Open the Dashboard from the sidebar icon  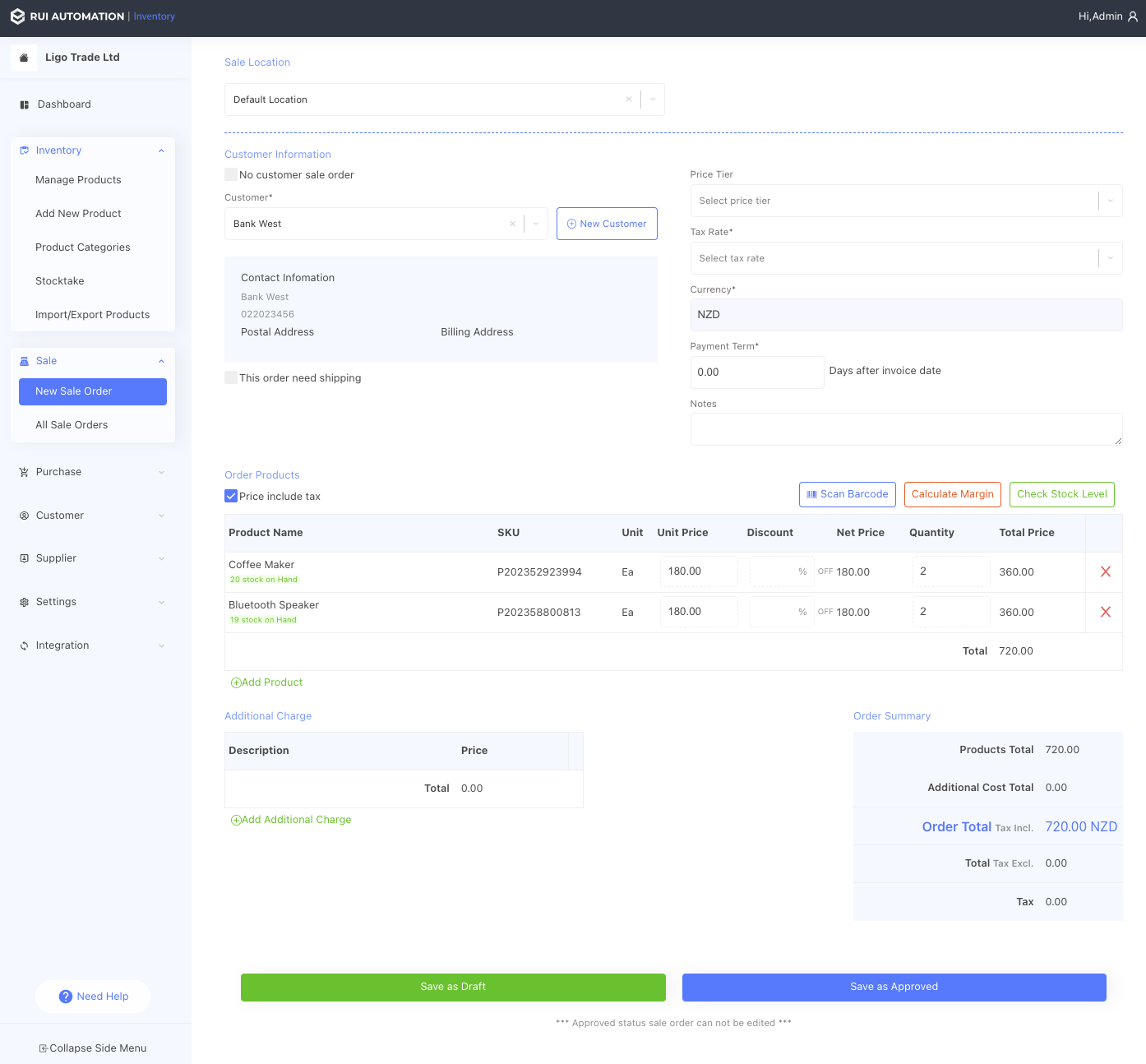point(23,104)
